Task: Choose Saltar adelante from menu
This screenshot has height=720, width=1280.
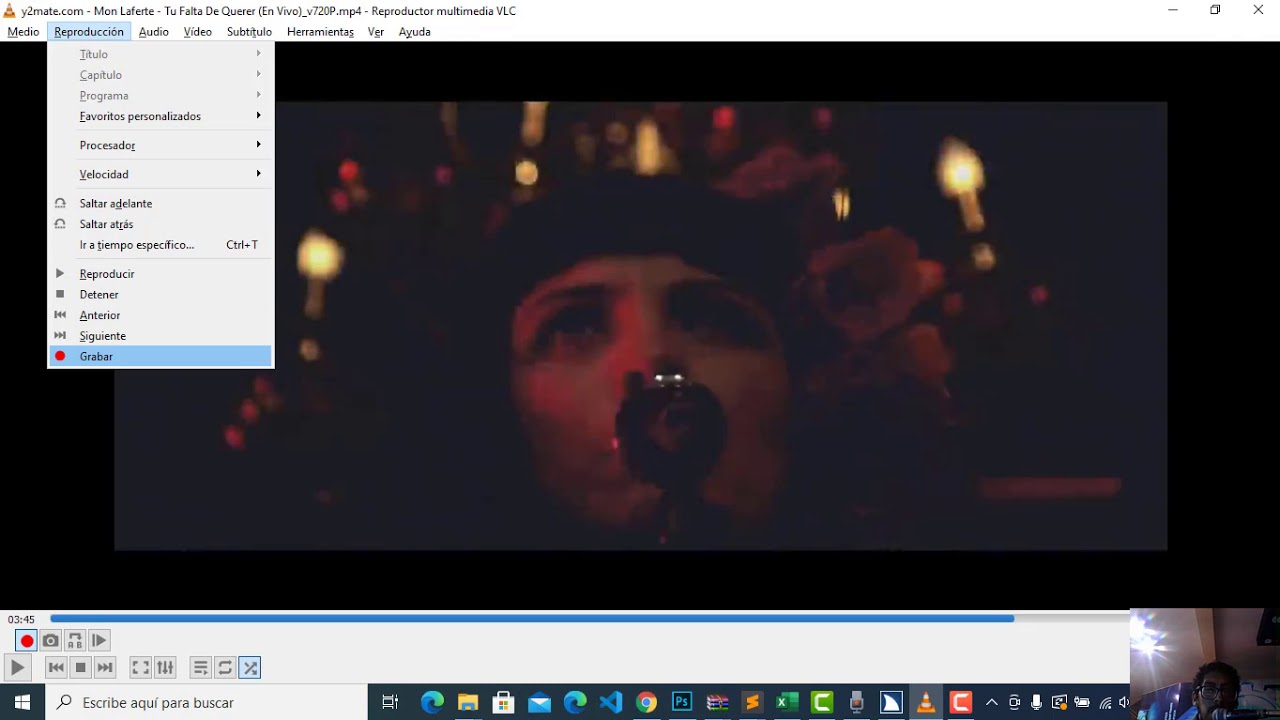Action: (x=160, y=203)
